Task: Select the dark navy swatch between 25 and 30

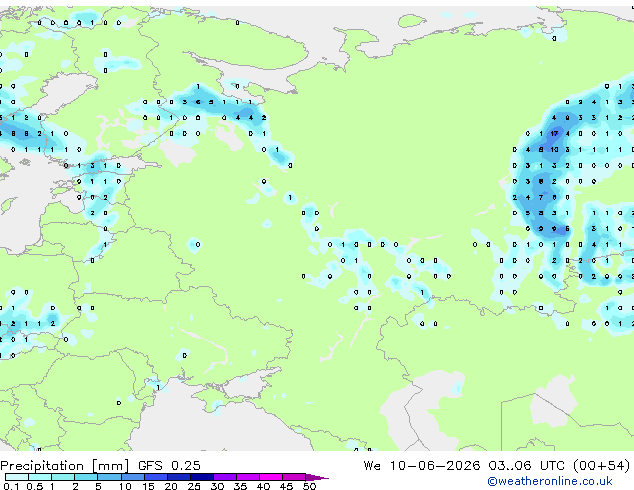Action: [201, 477]
